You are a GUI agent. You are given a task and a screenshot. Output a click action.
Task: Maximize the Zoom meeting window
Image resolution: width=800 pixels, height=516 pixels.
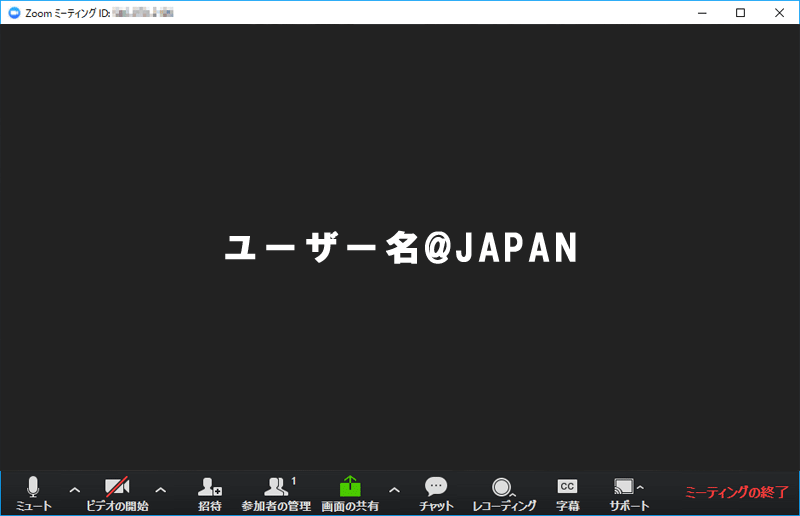pyautogui.click(x=740, y=13)
